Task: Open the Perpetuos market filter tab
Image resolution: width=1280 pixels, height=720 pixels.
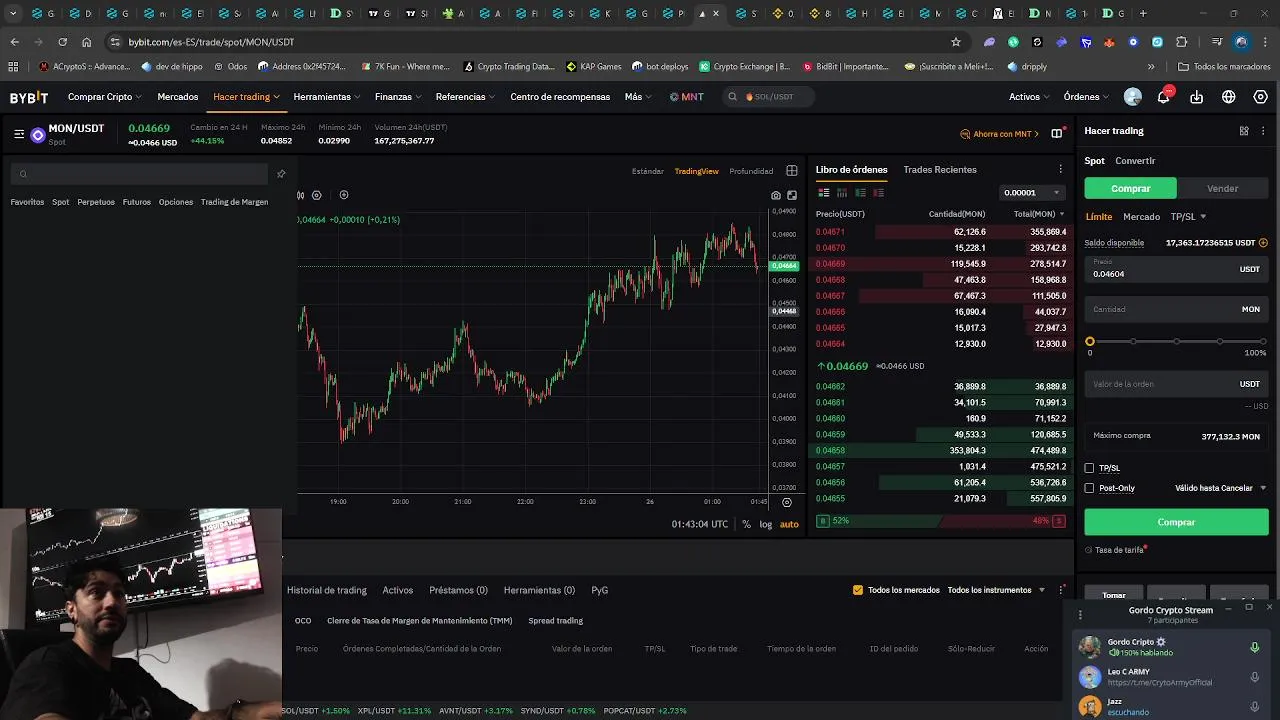Action: 96,202
